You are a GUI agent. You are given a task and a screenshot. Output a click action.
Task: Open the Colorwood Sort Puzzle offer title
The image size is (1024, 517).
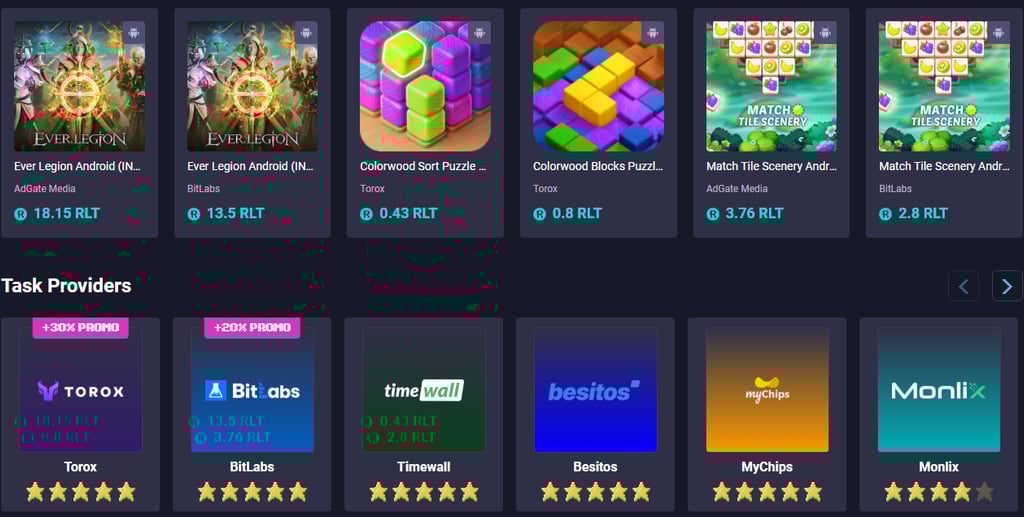(x=423, y=166)
